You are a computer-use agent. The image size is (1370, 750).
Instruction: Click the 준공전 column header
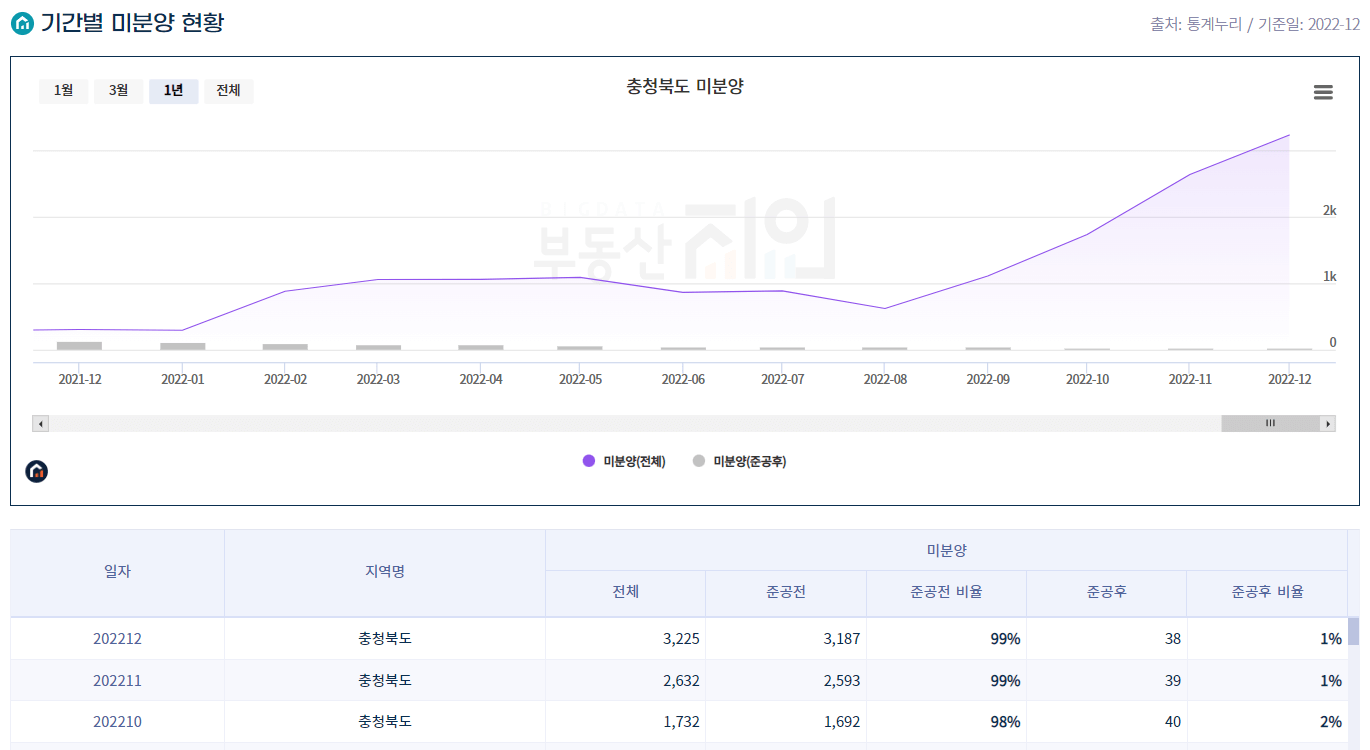point(786,592)
